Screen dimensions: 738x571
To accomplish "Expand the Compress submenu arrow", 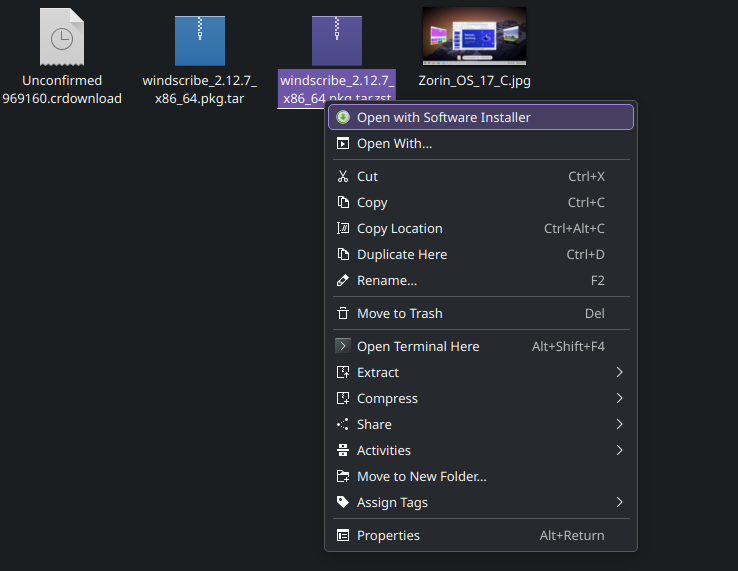I will point(619,398).
